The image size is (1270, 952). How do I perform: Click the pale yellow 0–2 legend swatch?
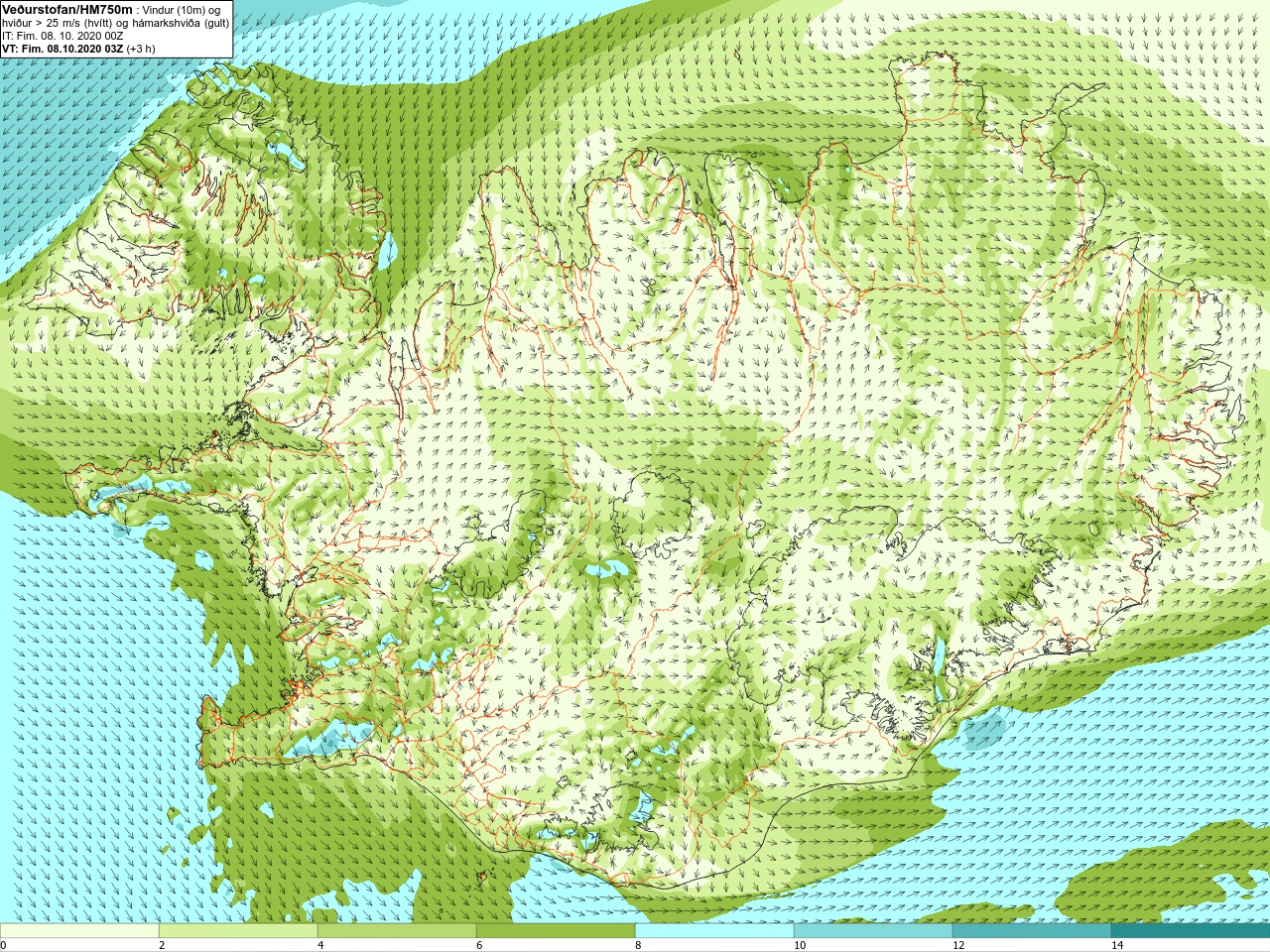79,931
